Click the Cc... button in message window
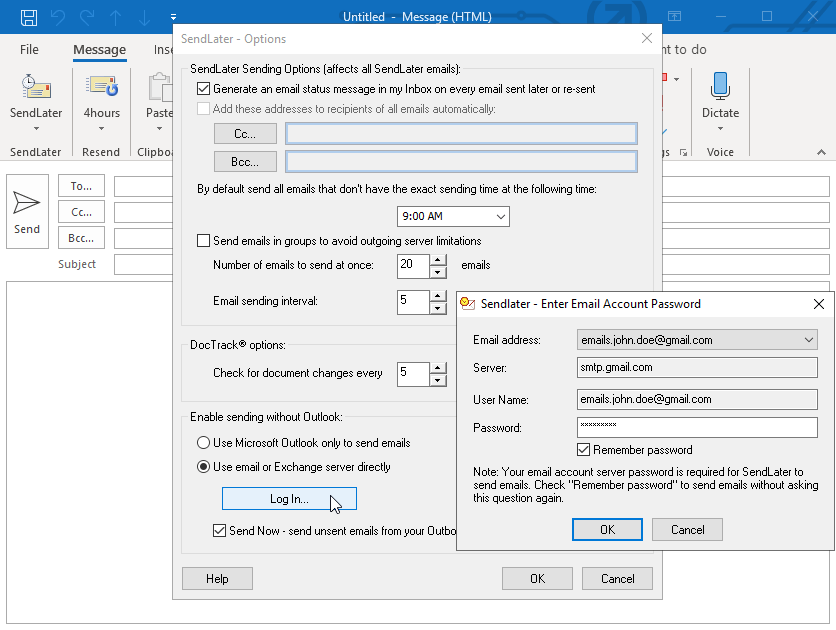This screenshot has width=836, height=630. (x=81, y=212)
